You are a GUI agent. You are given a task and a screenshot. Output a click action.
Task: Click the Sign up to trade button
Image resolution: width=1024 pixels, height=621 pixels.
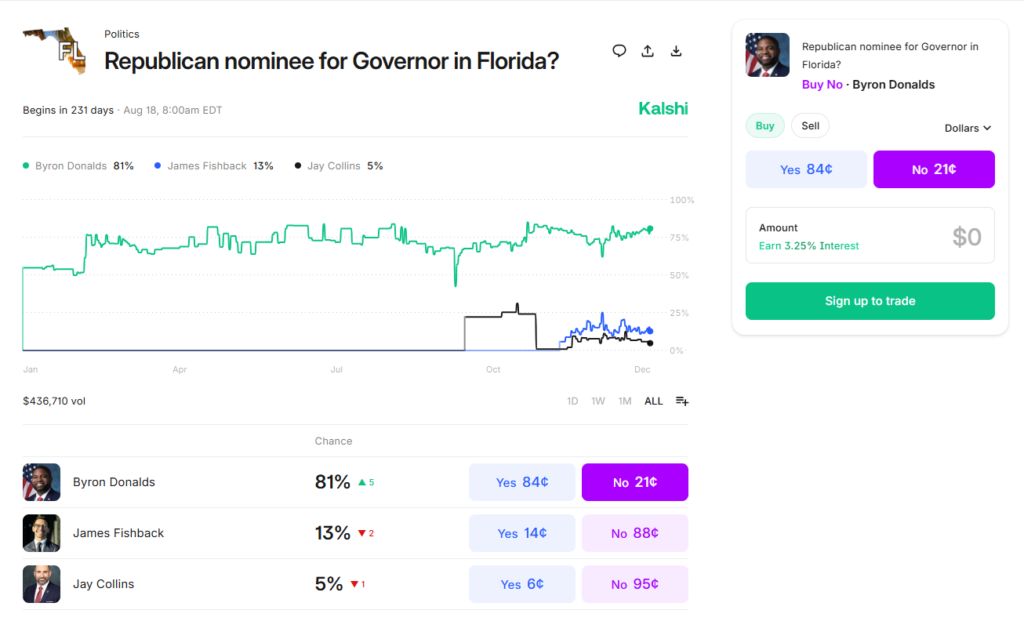click(869, 300)
